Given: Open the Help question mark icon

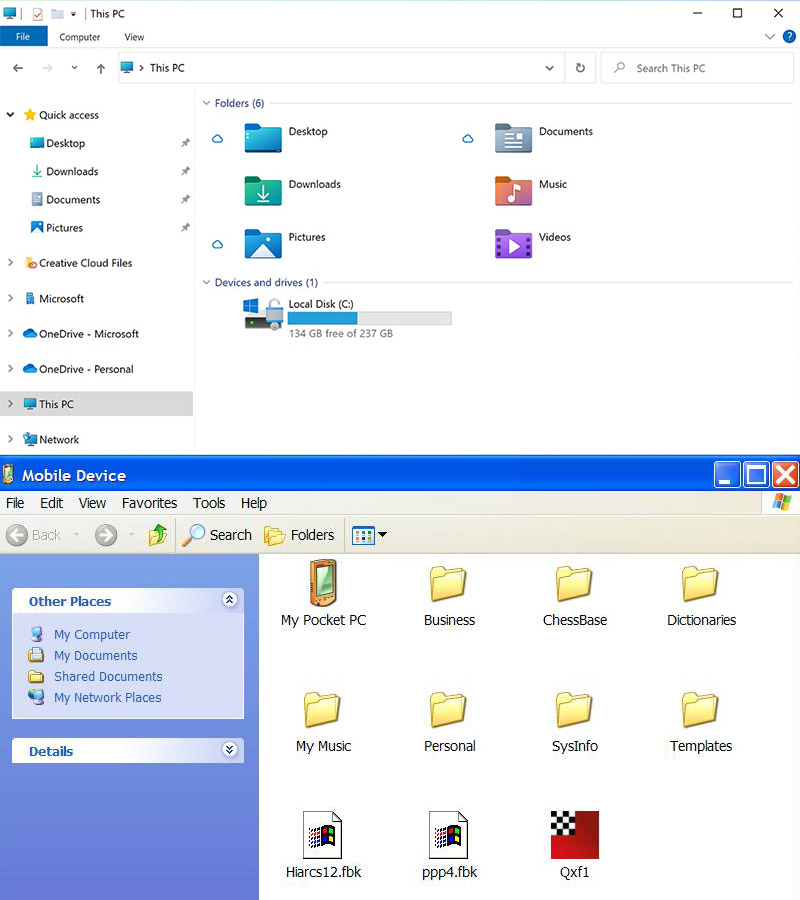Looking at the screenshot, I should click(x=790, y=37).
